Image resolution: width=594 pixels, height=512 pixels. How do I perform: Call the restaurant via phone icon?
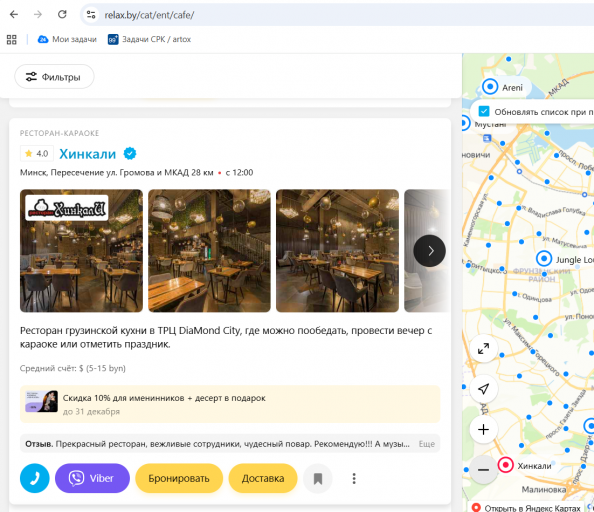(34, 478)
